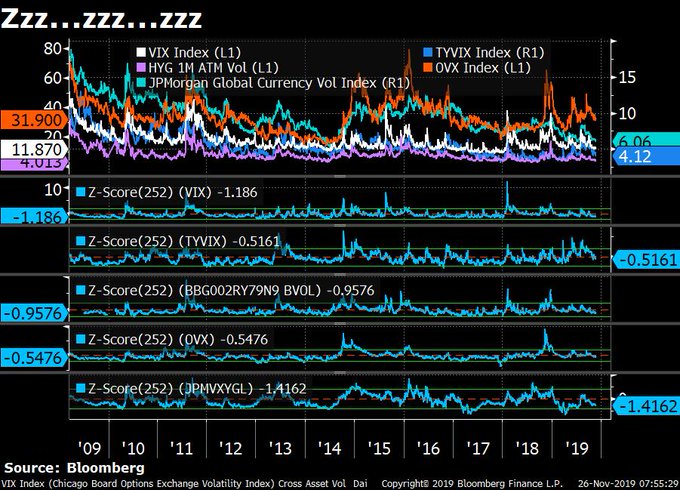This screenshot has height=490, width=680.
Task: Click the '09 year axis label
Action: click(x=89, y=448)
